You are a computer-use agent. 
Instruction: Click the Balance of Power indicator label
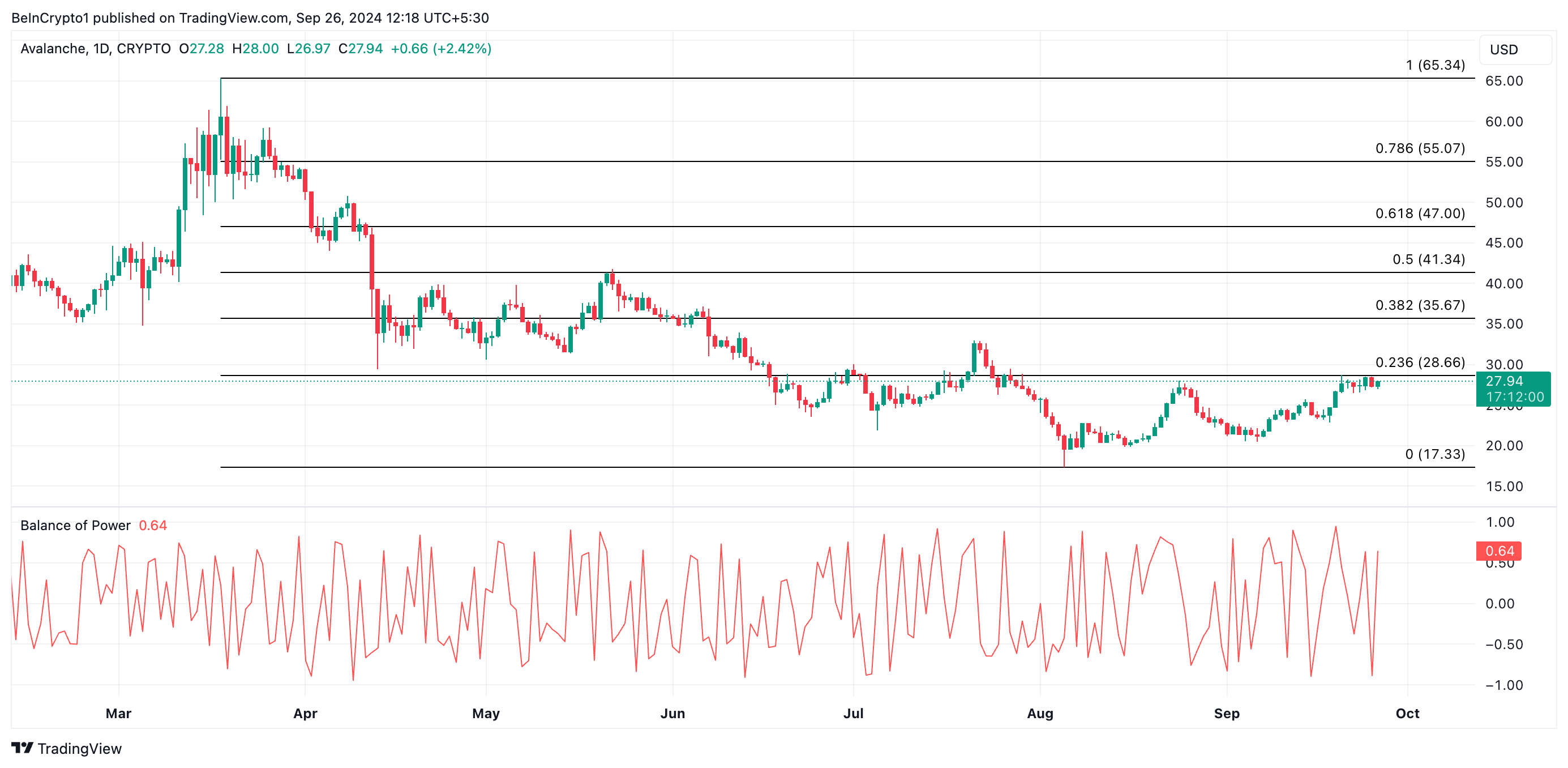pos(75,525)
